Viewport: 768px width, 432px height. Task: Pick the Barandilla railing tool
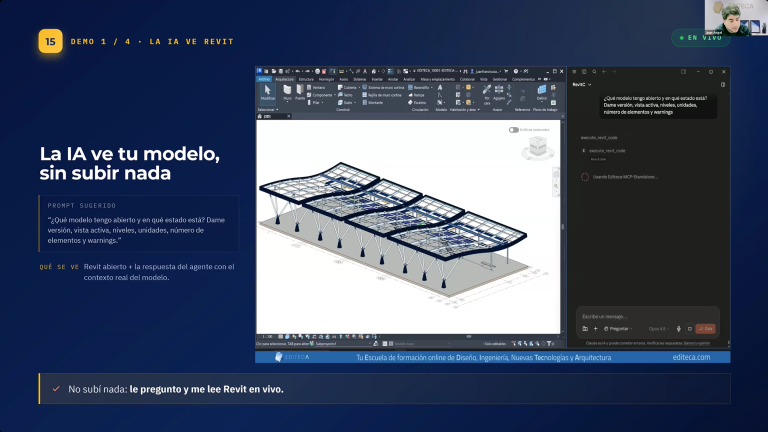click(418, 88)
